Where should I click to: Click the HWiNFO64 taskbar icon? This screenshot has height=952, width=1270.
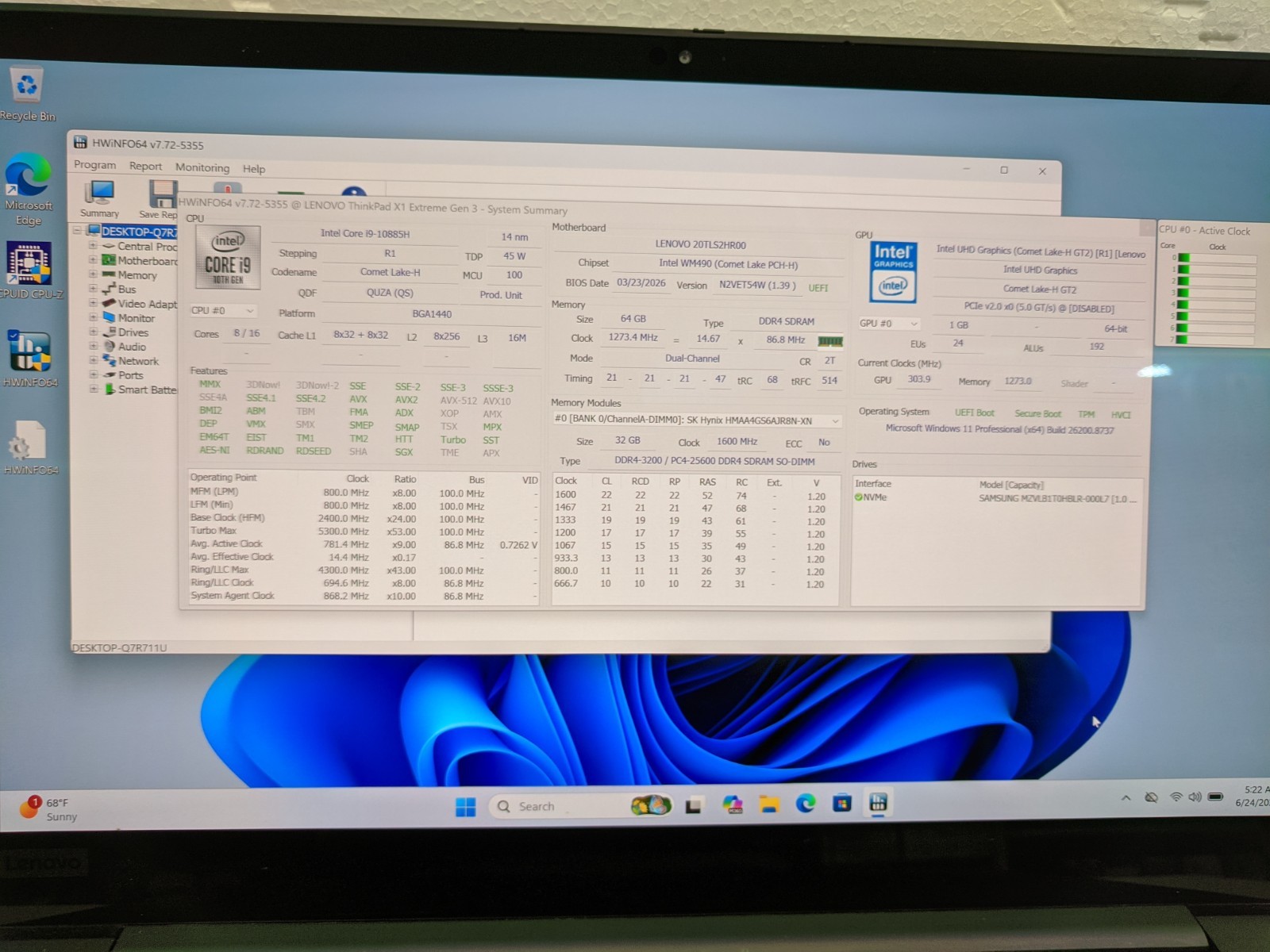click(878, 802)
